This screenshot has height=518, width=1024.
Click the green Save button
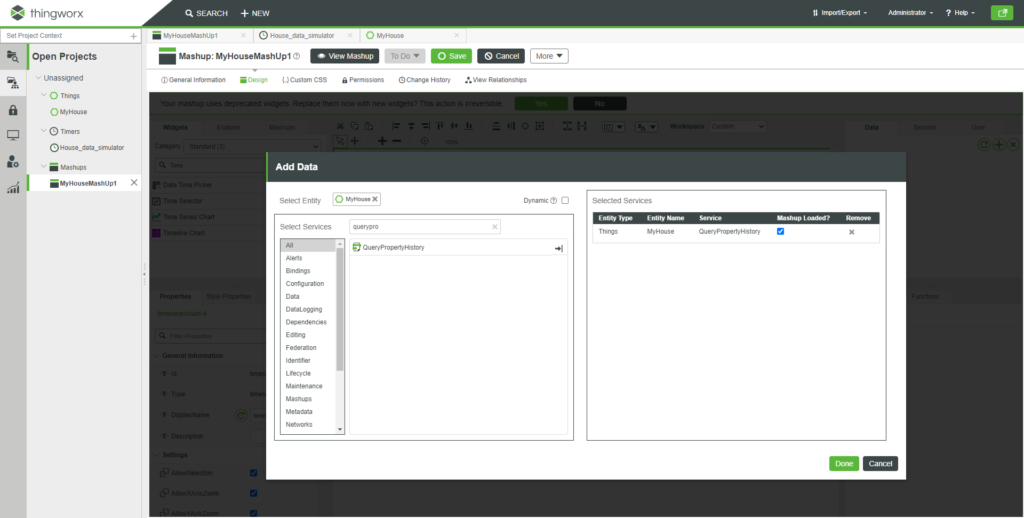[x=451, y=56]
